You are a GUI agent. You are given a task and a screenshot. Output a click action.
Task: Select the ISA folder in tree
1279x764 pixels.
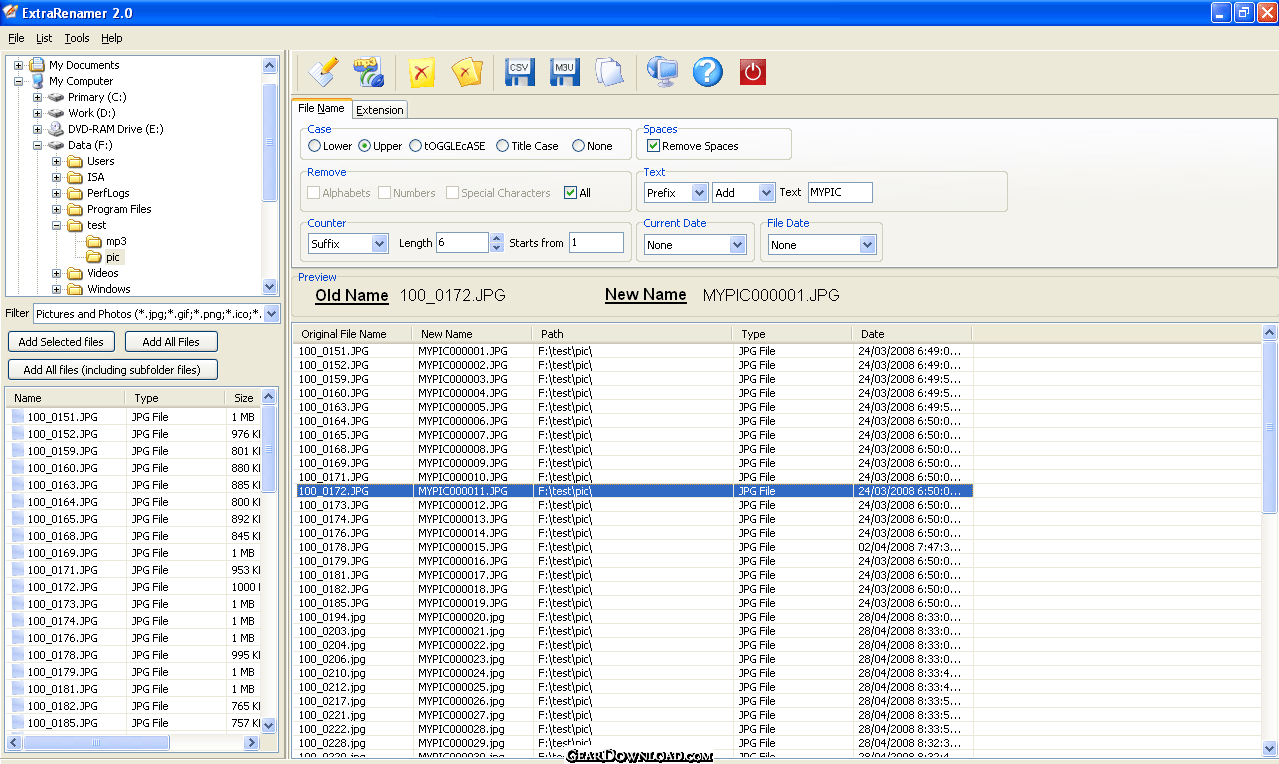click(x=95, y=177)
